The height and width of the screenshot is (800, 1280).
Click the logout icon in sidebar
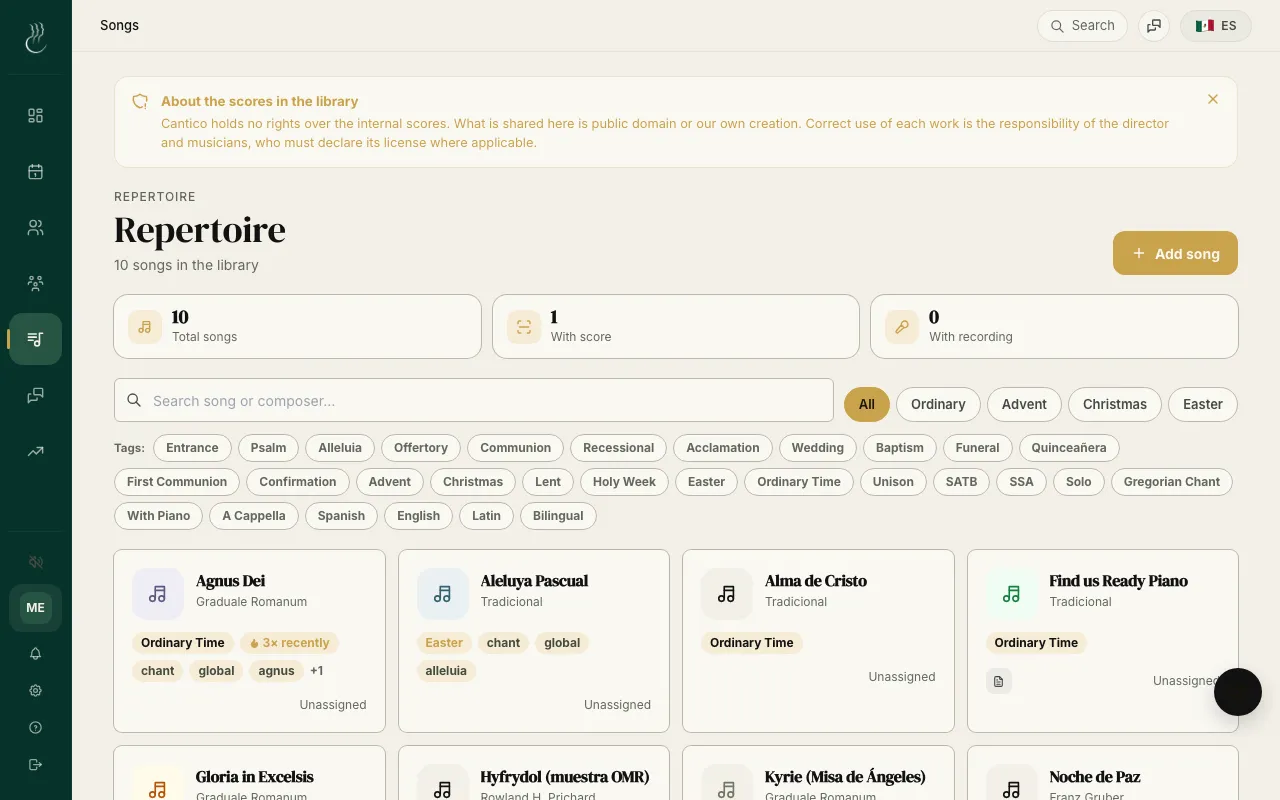36,764
